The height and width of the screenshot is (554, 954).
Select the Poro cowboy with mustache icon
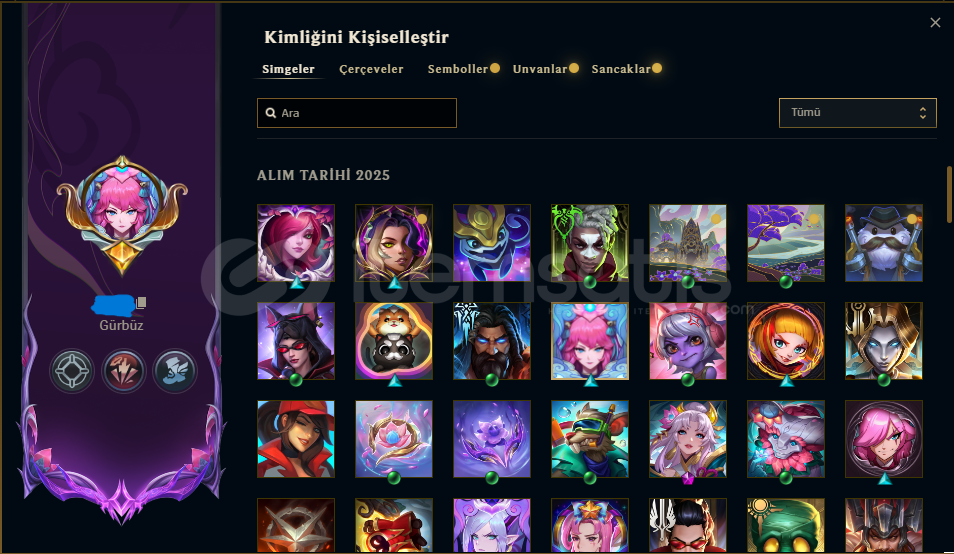coord(883,243)
